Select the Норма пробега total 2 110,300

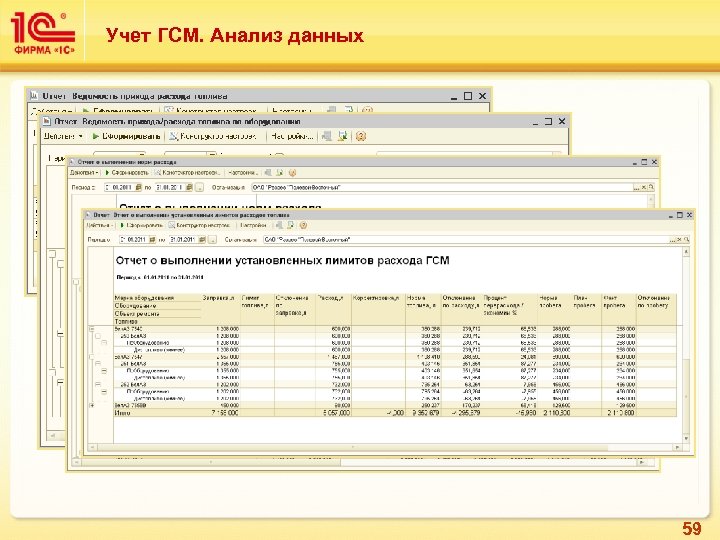[557, 413]
